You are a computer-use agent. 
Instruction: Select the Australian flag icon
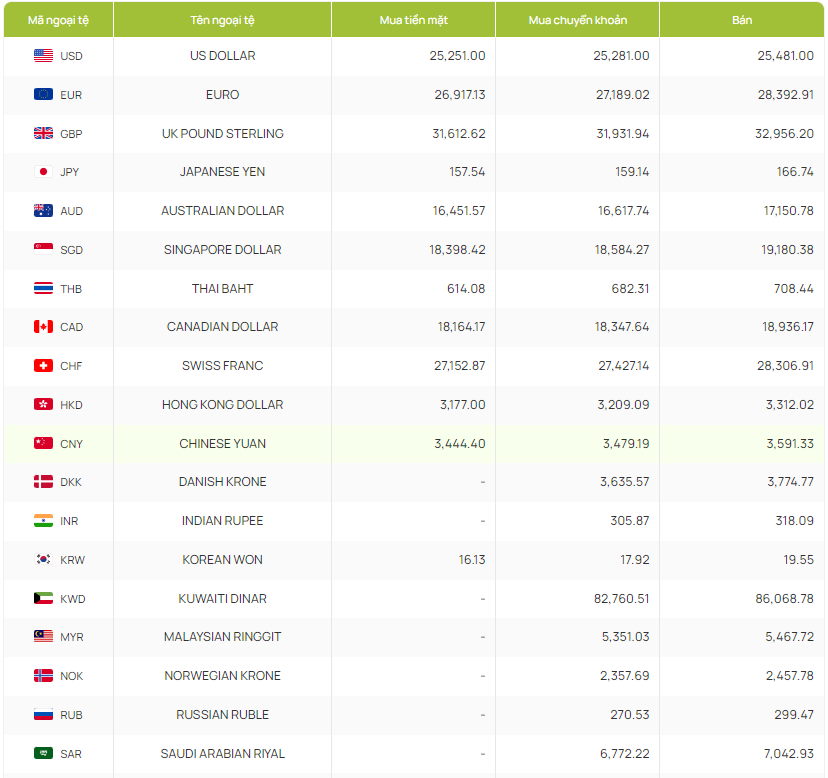(43, 211)
